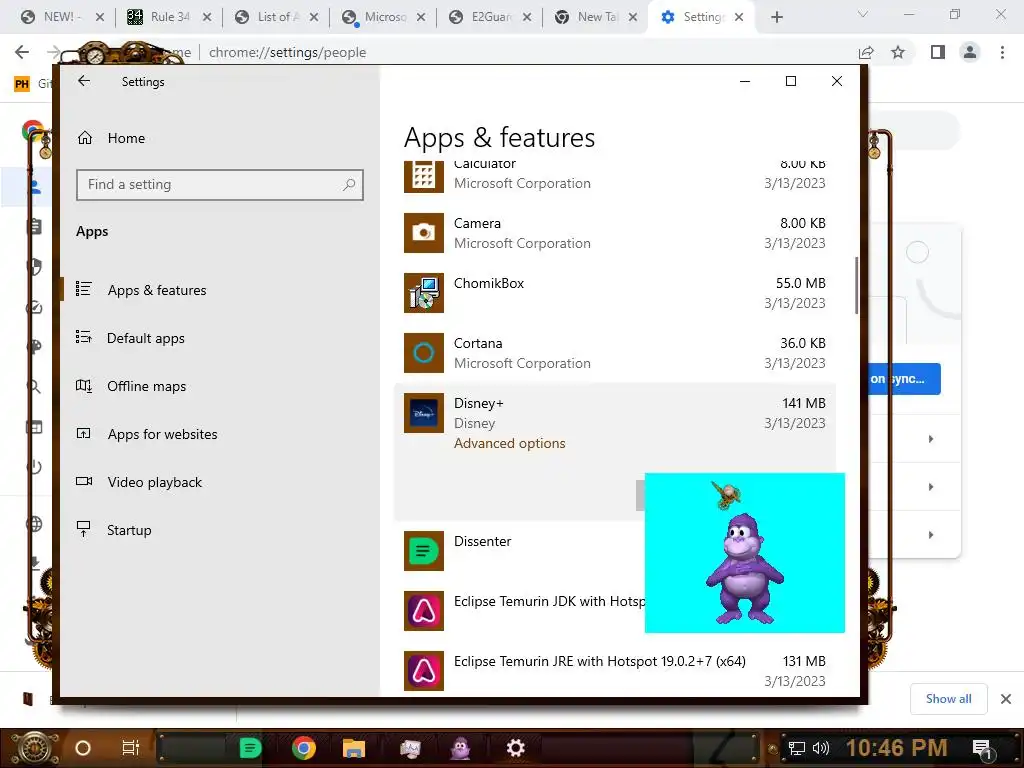Viewport: 1024px width, 768px height.
Task: Click the Turn on sync button in Chrome
Action: [x=904, y=379]
